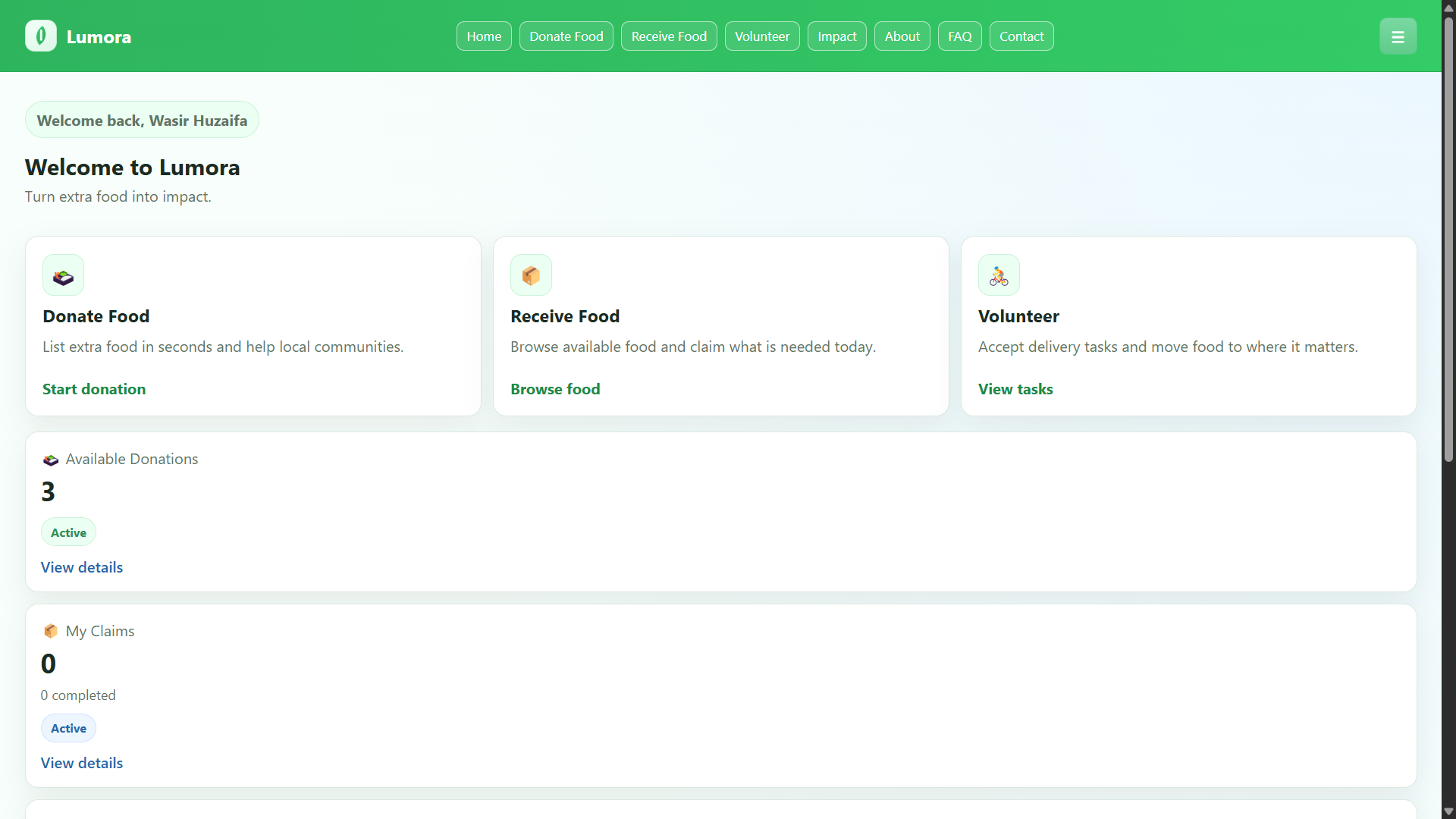1456x819 pixels.
Task: Click the Volunteer cyclist icon
Action: pos(999,275)
